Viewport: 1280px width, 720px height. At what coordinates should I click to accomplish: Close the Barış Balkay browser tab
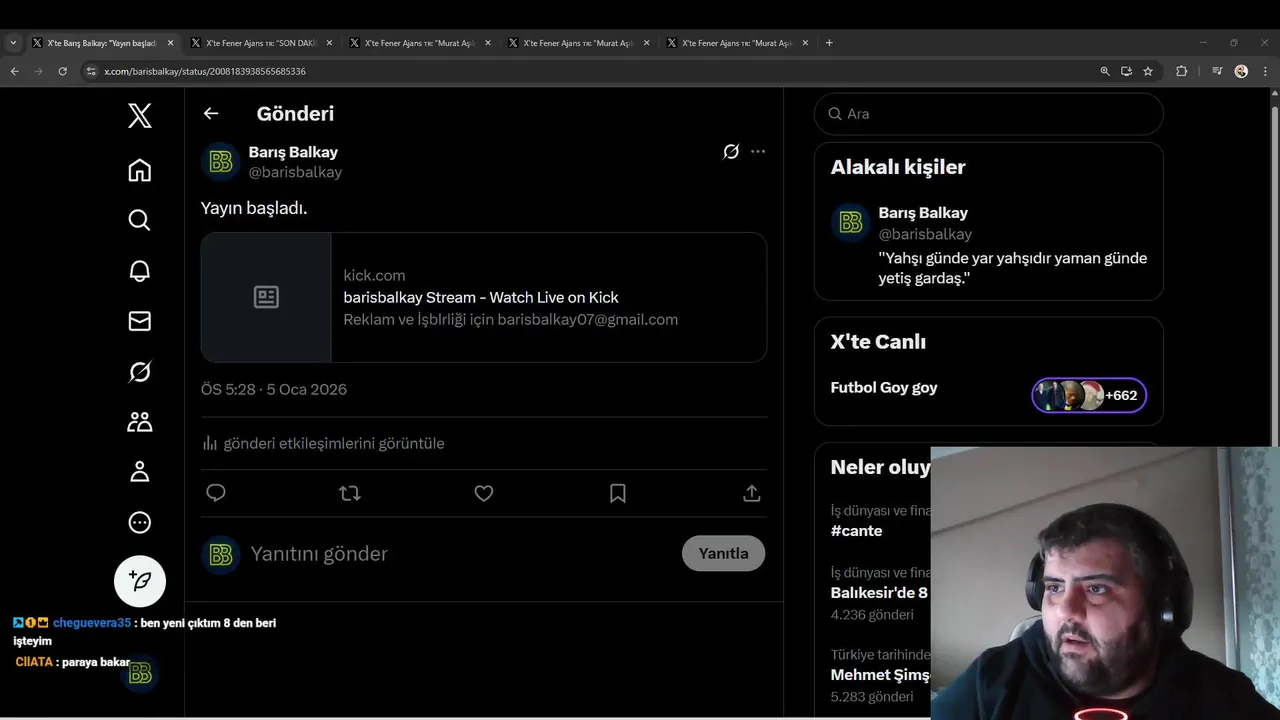tap(170, 43)
